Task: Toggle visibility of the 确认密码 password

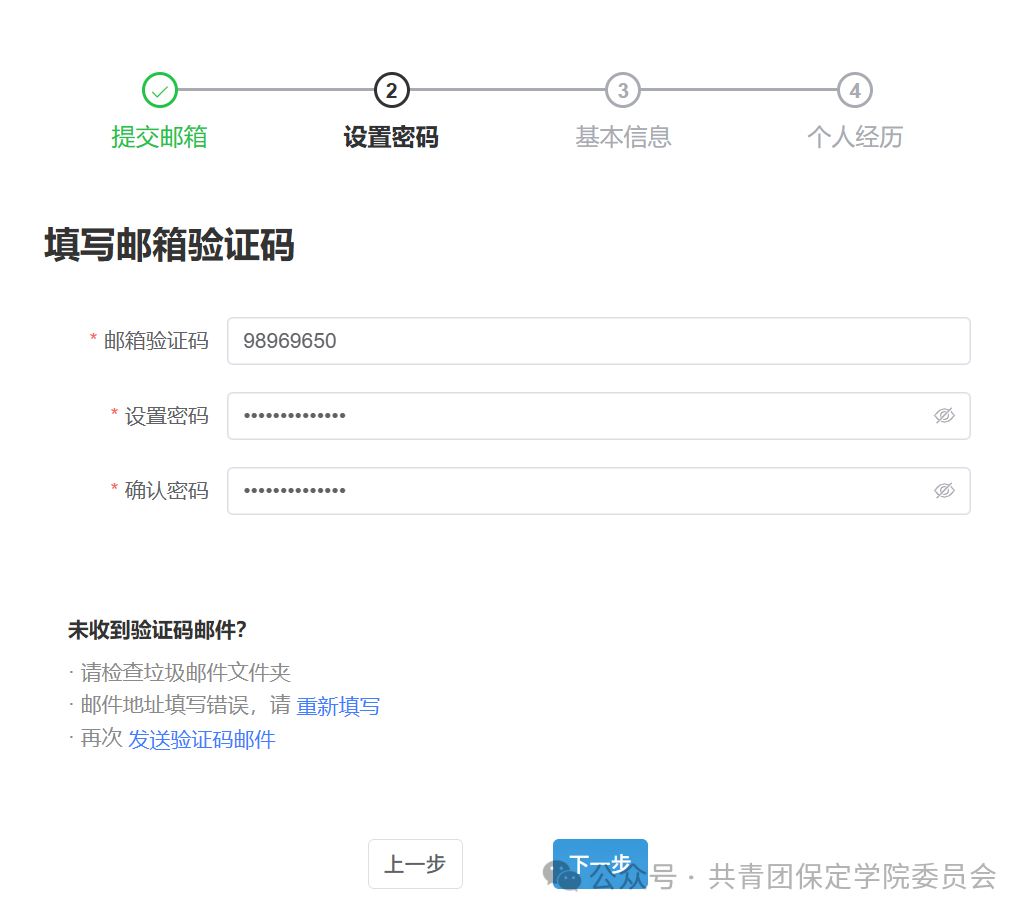Action: point(944,491)
